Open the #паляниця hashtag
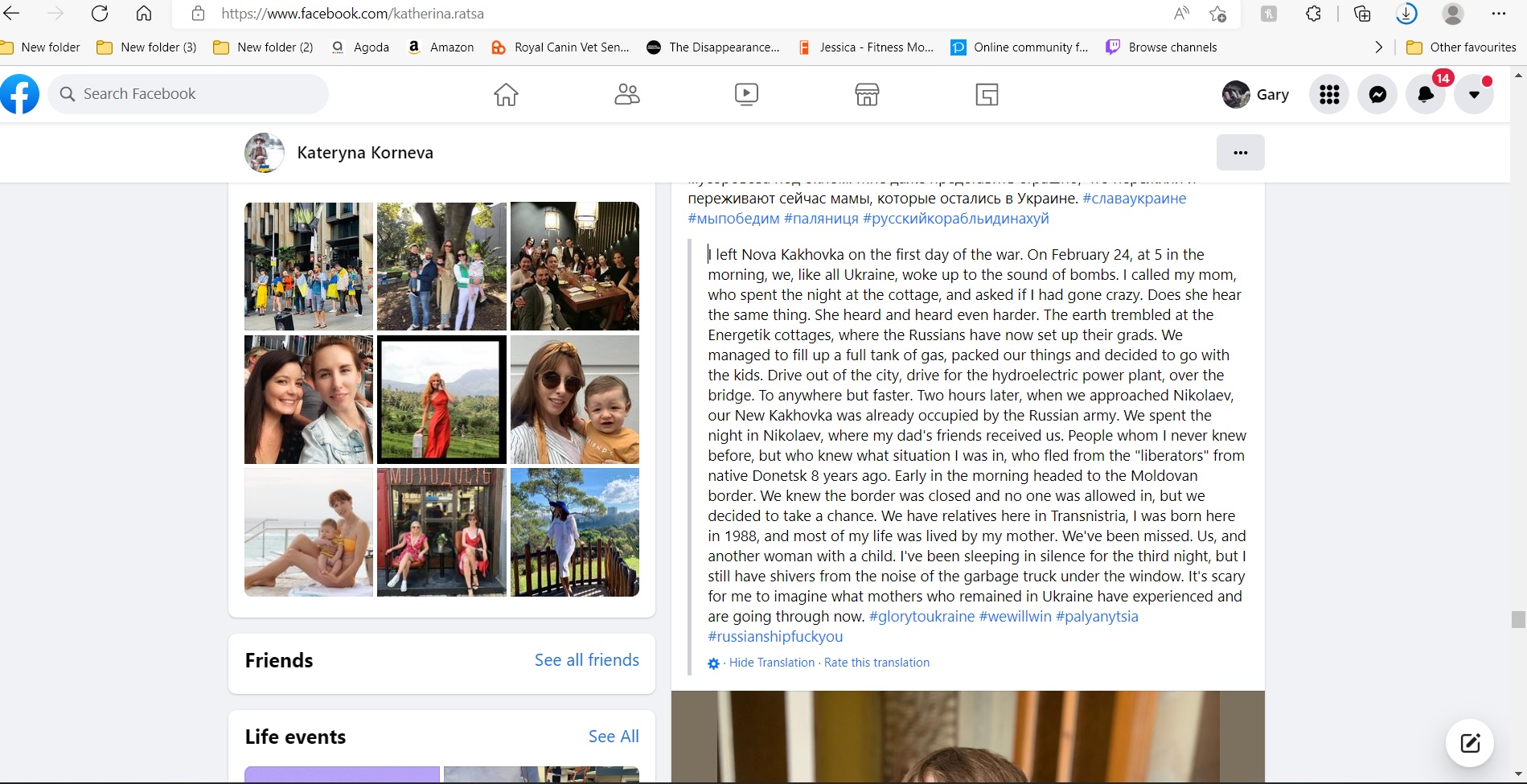 (821, 219)
